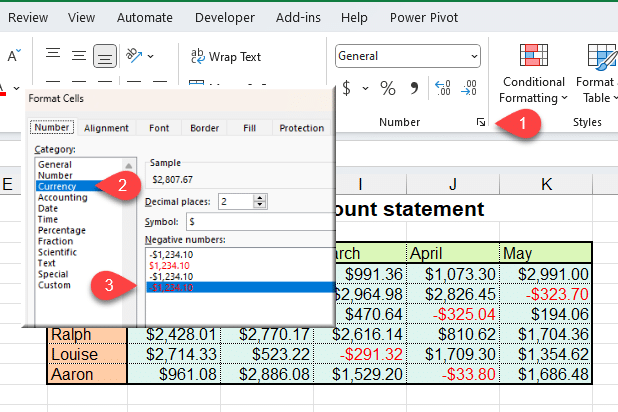Click the bottom align icon
The width and height of the screenshot is (618, 412).
pyautogui.click(x=105, y=56)
